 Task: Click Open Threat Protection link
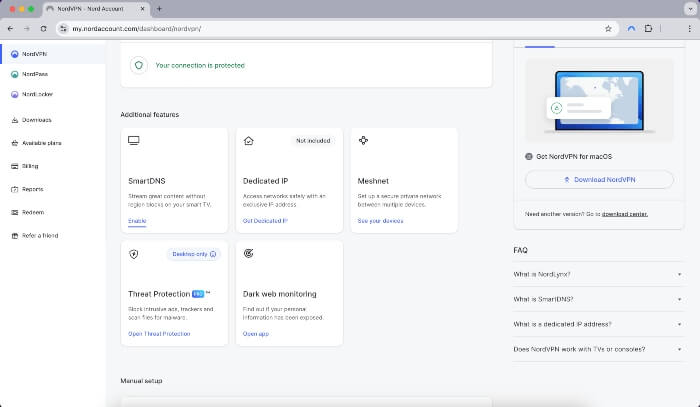click(159, 334)
